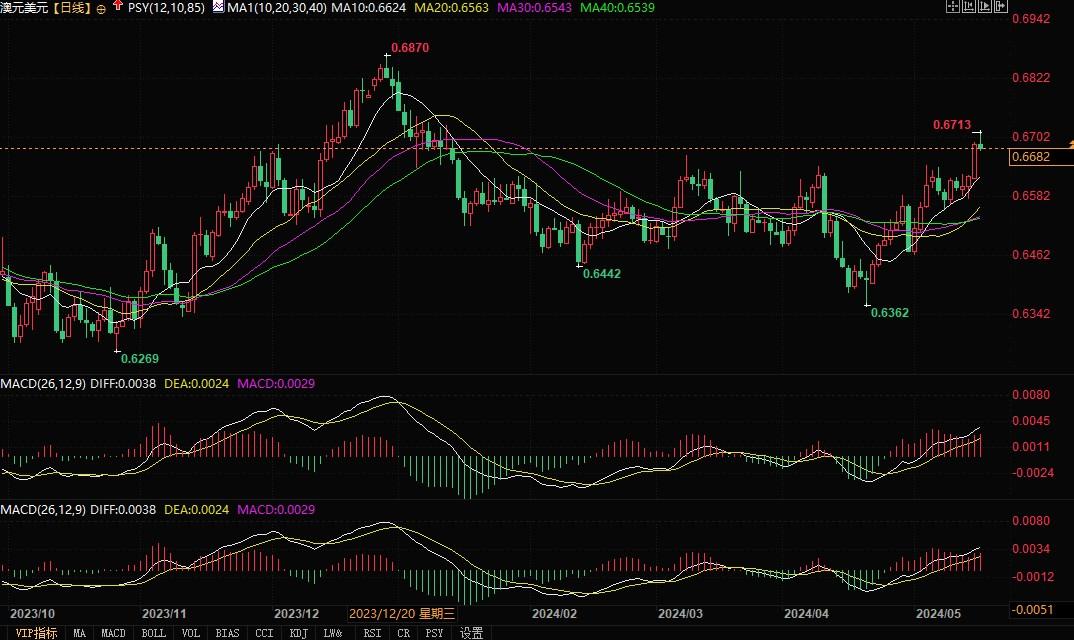
Task: Click the scroll-forward play chart icon
Action: click(x=983, y=7)
